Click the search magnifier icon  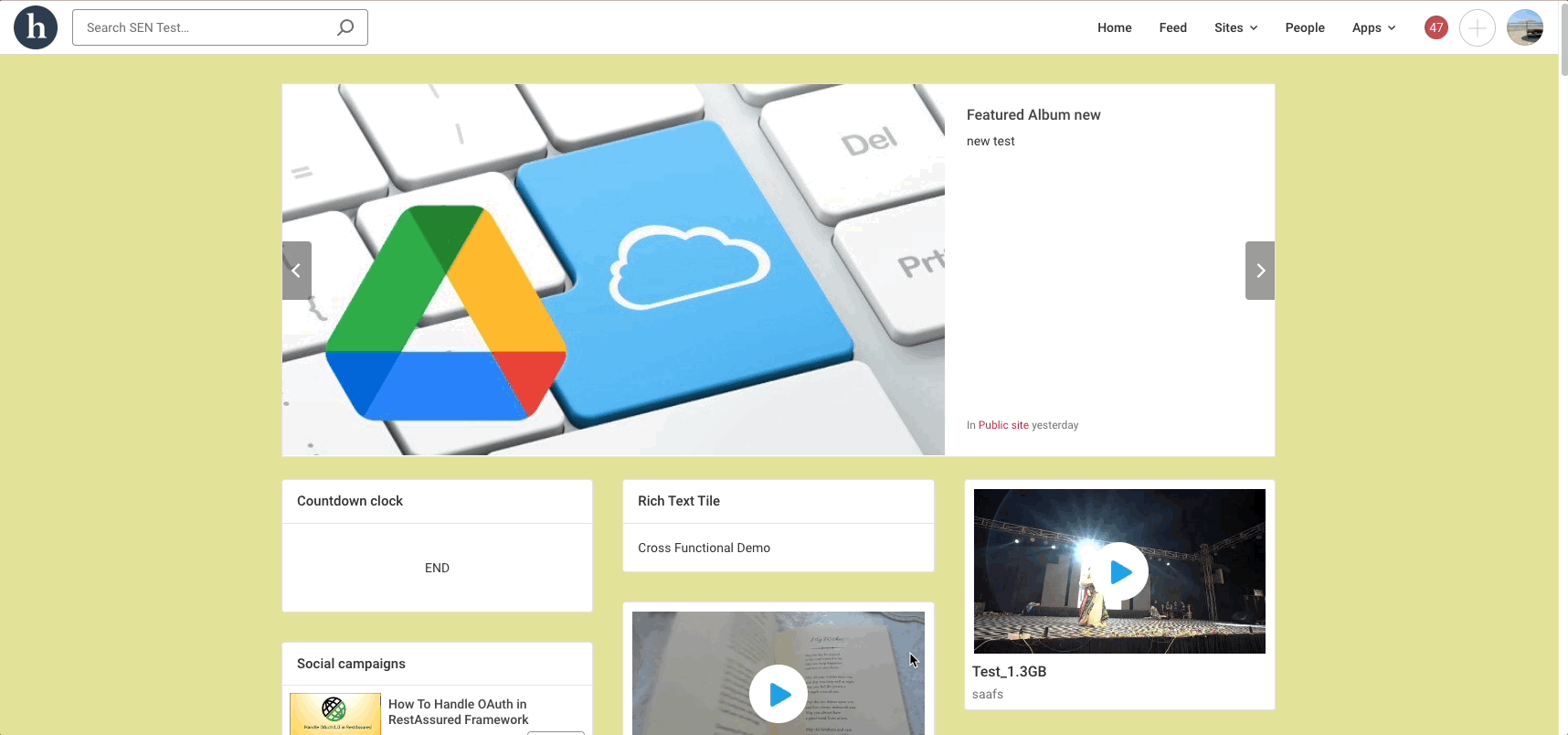(345, 27)
